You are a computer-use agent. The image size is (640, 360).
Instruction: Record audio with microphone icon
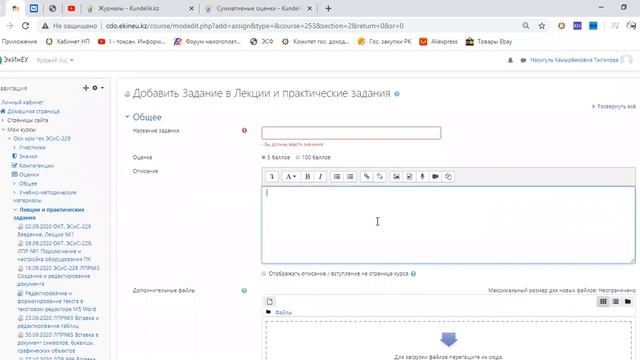click(422, 176)
